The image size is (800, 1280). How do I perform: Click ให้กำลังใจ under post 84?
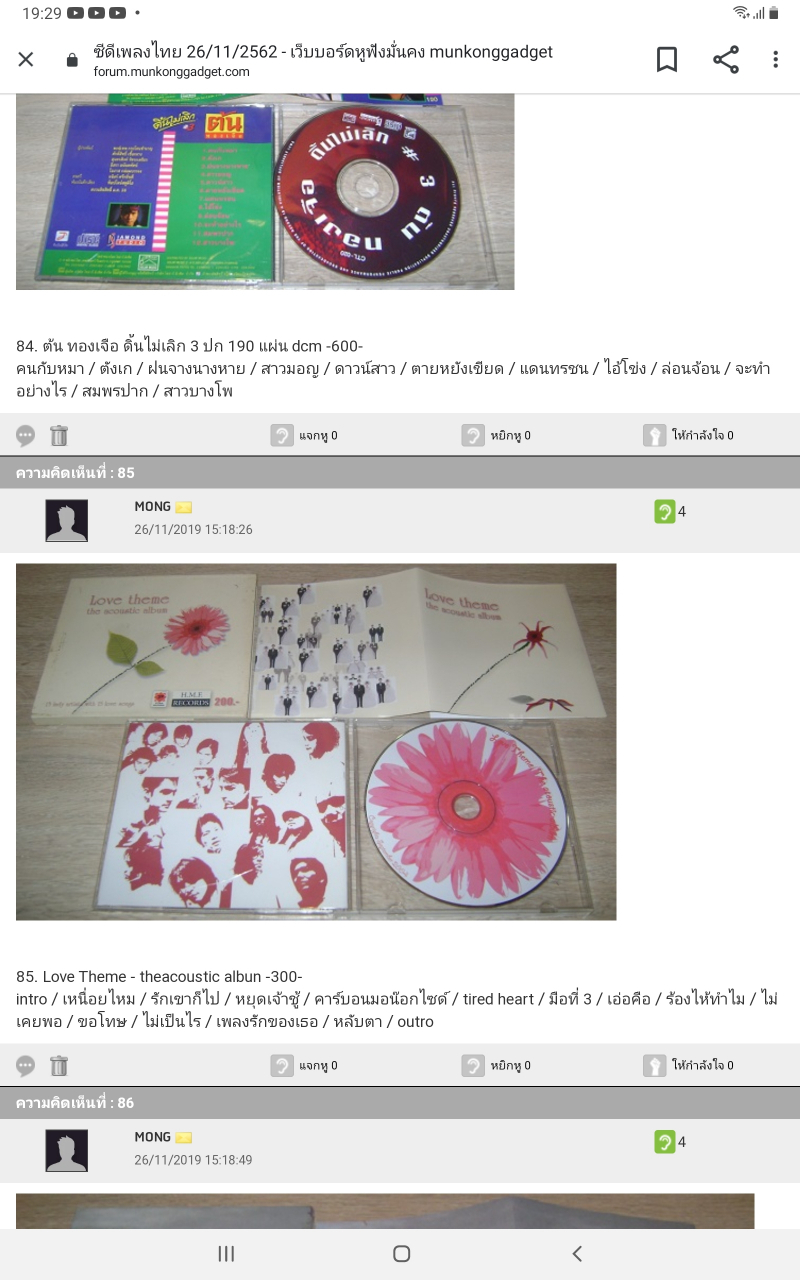pyautogui.click(x=688, y=435)
